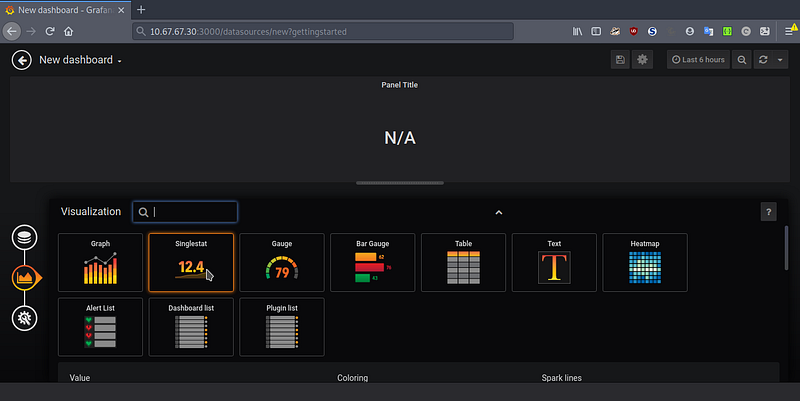Open the General settings tab icon
Screen dimensions: 800x401
24,318
